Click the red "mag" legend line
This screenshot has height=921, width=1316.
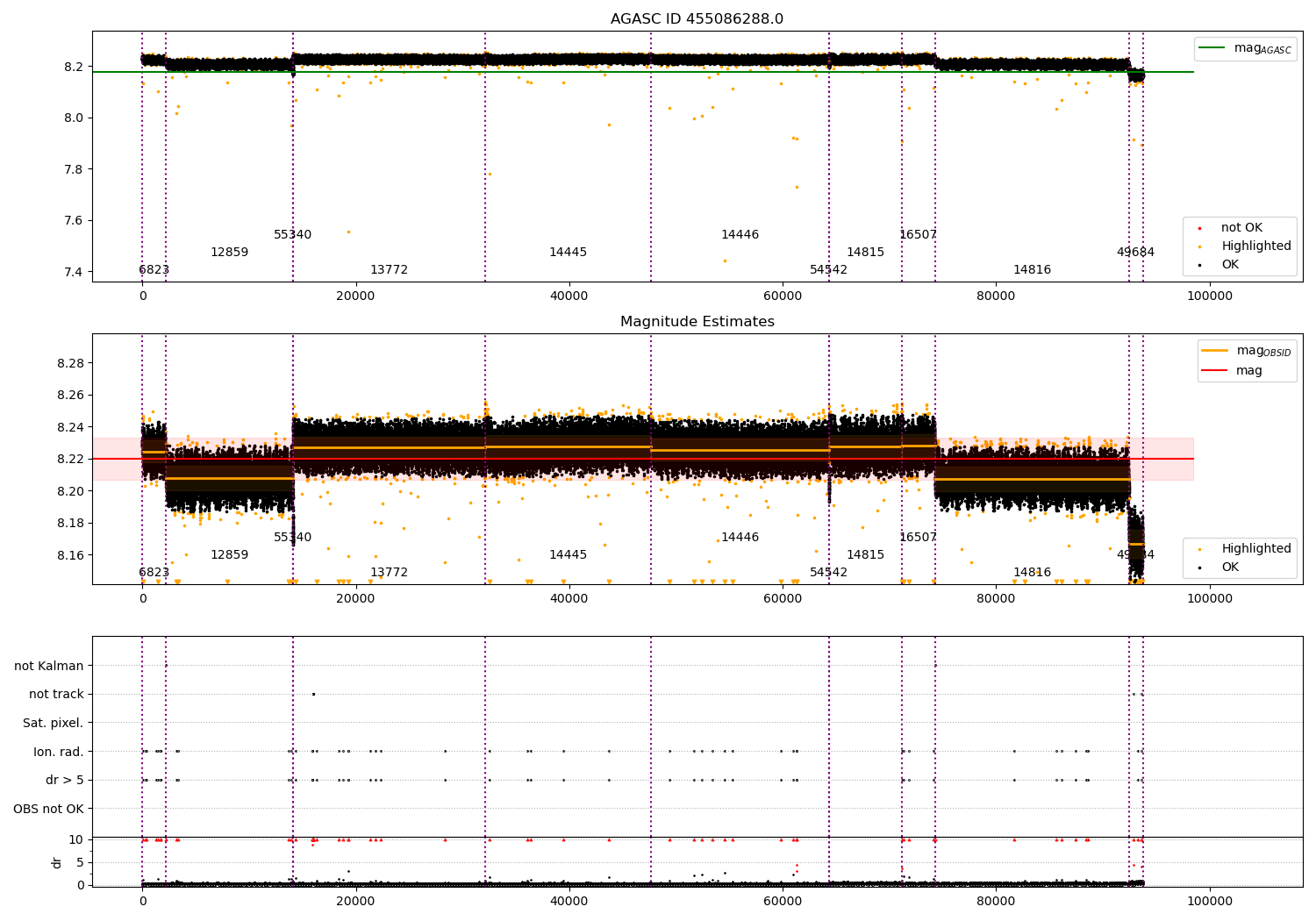[1215, 370]
